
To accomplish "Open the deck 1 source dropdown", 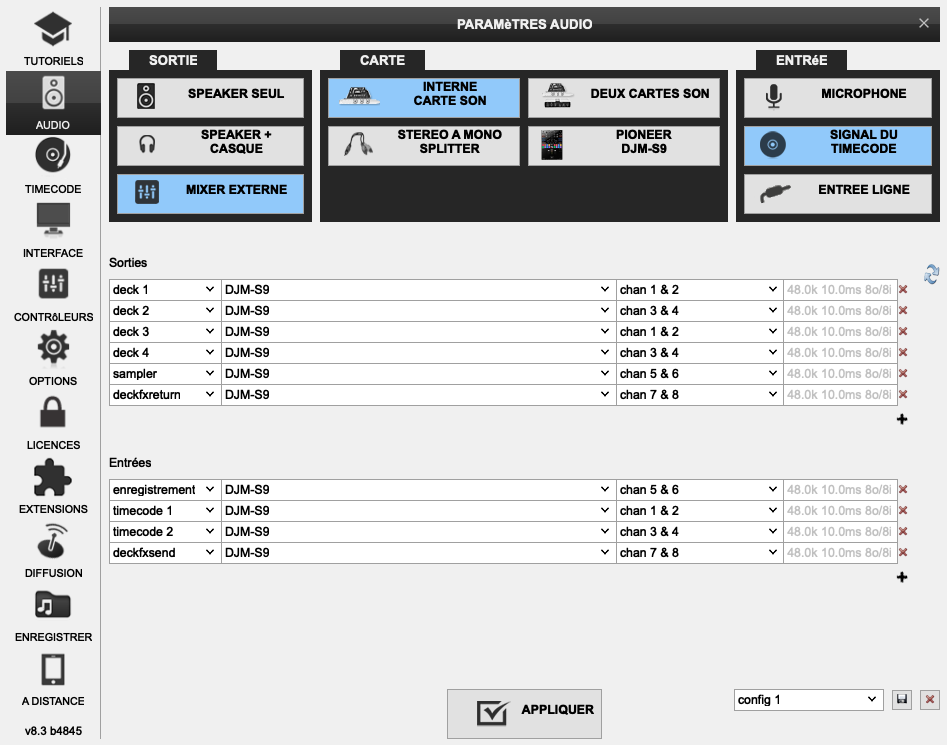I will point(165,290).
